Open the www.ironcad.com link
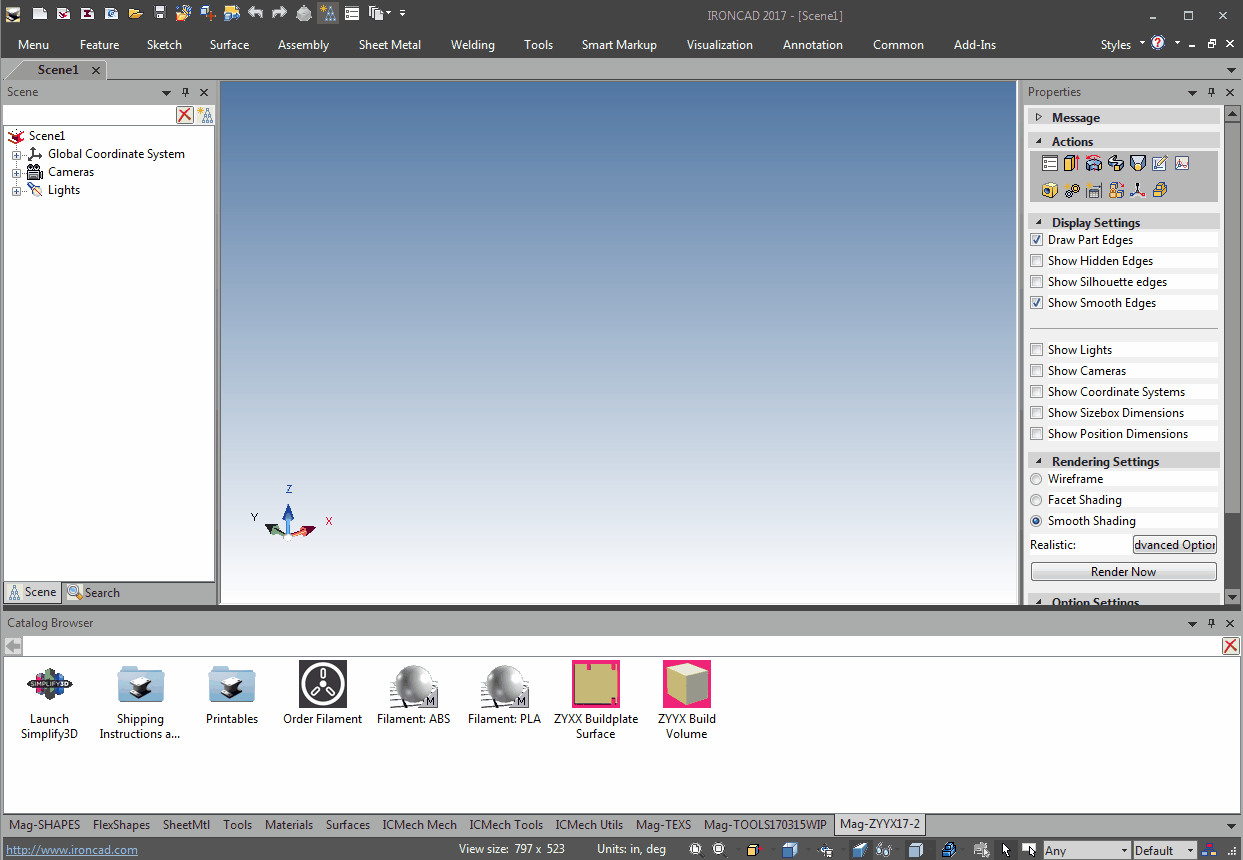Screen dimensions: 1243x860 click(72, 850)
